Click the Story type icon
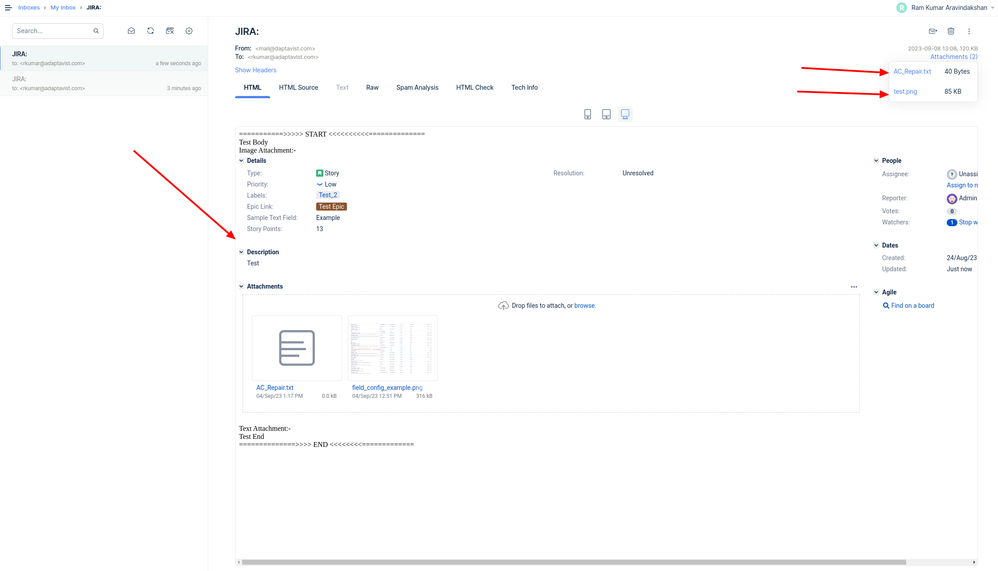The height and width of the screenshot is (571, 998). pos(320,173)
